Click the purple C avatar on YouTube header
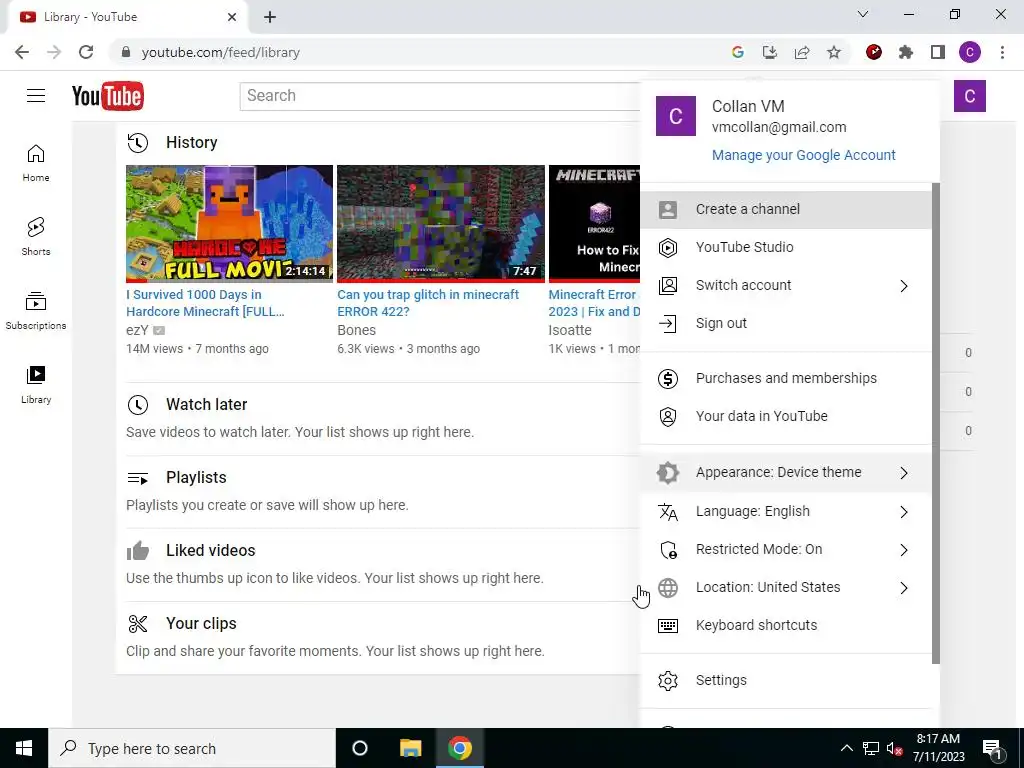Screen dimensions: 1024x768 point(969,96)
